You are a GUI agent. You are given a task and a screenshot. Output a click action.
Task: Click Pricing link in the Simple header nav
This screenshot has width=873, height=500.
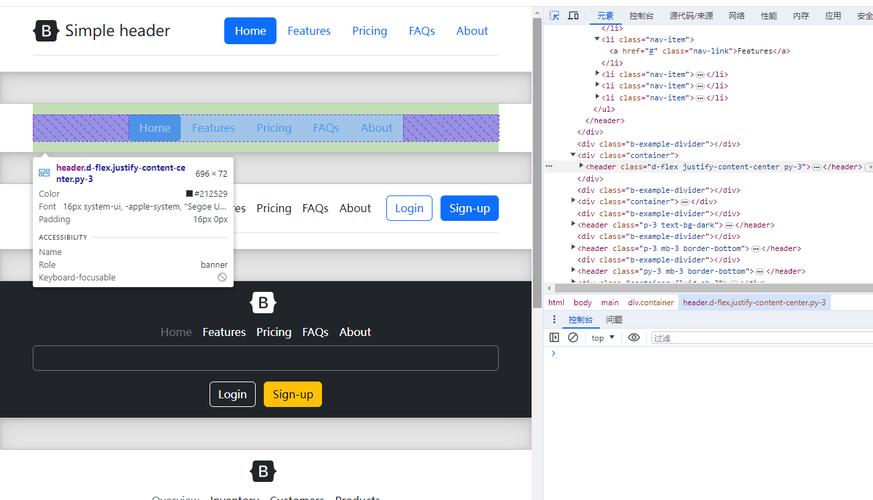tap(369, 31)
